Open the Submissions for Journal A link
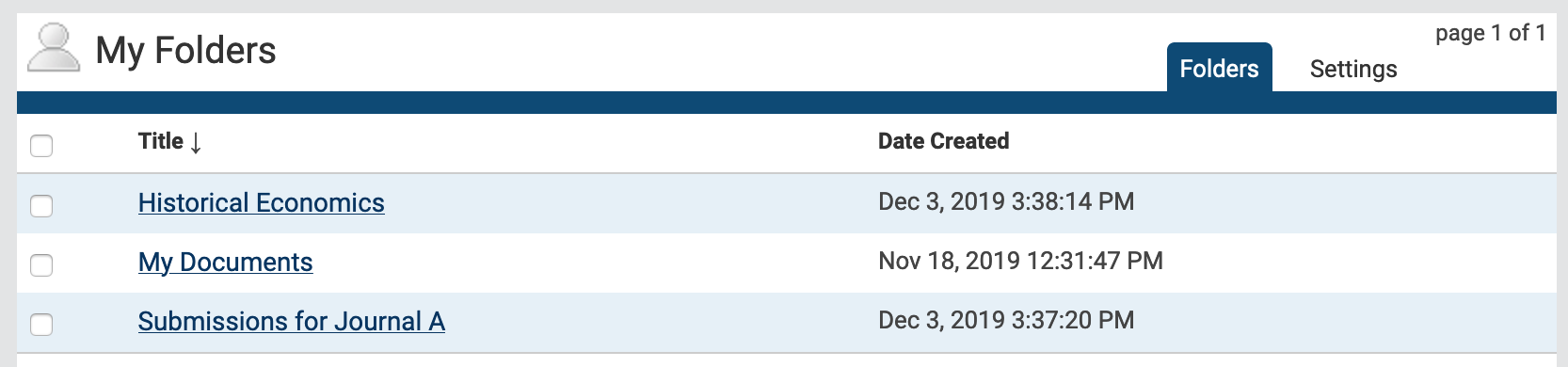Screen dimensions: 1568x367 click(291, 321)
